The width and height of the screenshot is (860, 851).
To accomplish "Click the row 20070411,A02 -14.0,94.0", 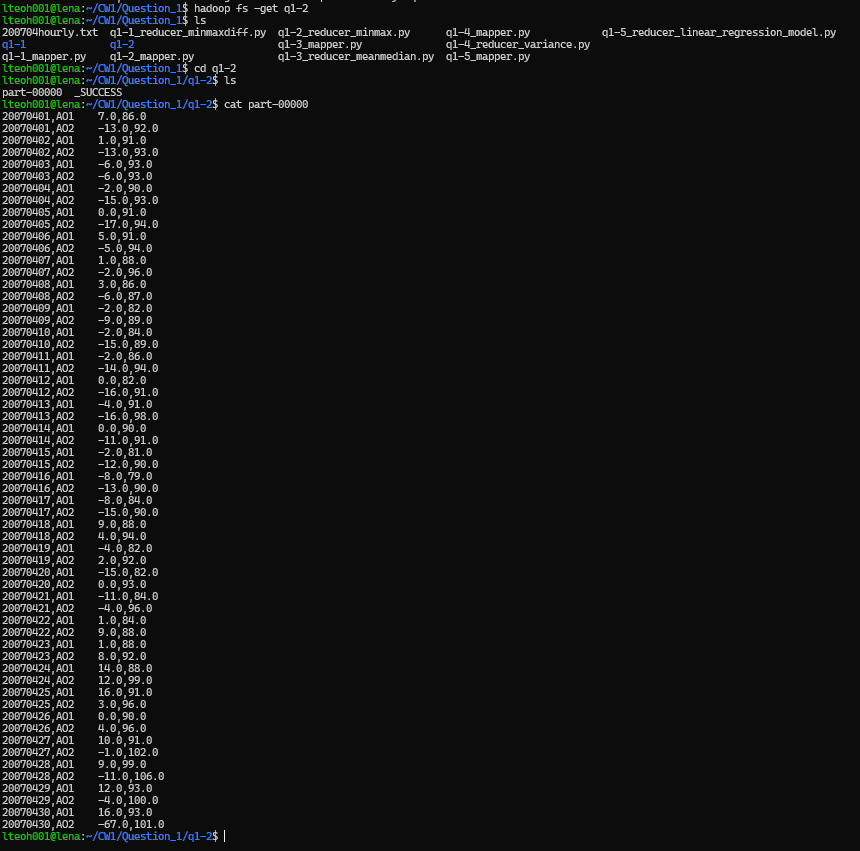I will point(80,368).
